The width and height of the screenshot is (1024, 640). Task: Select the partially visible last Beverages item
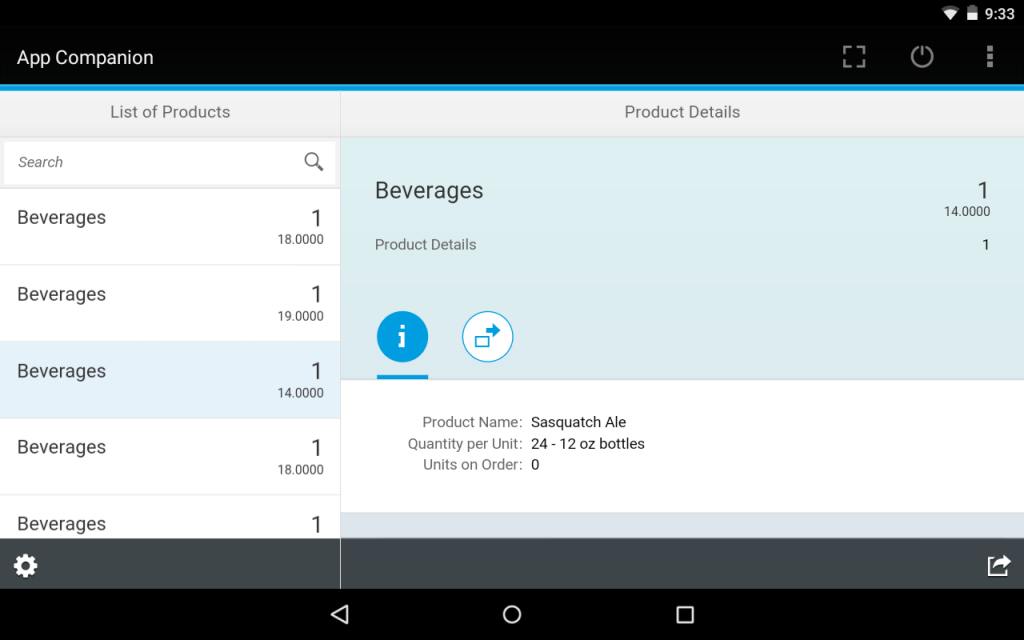[x=170, y=517]
